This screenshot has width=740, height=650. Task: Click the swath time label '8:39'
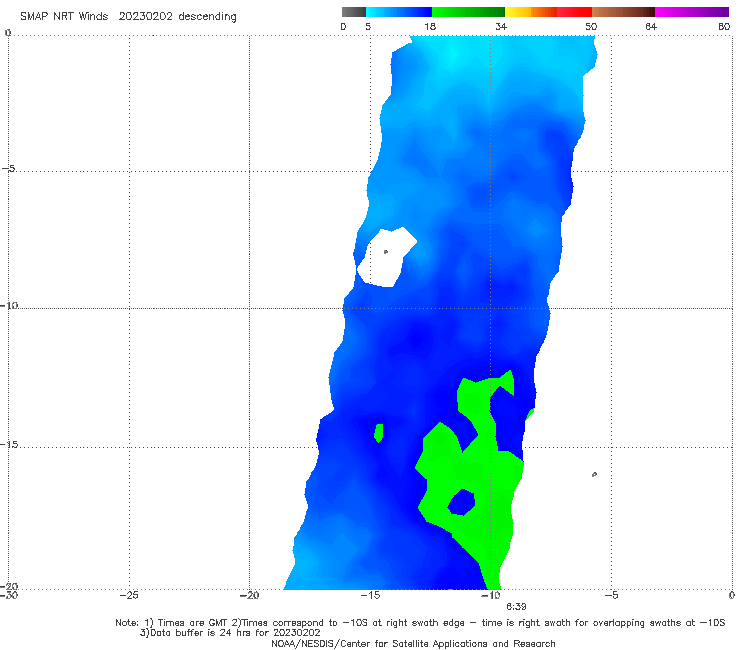516,607
